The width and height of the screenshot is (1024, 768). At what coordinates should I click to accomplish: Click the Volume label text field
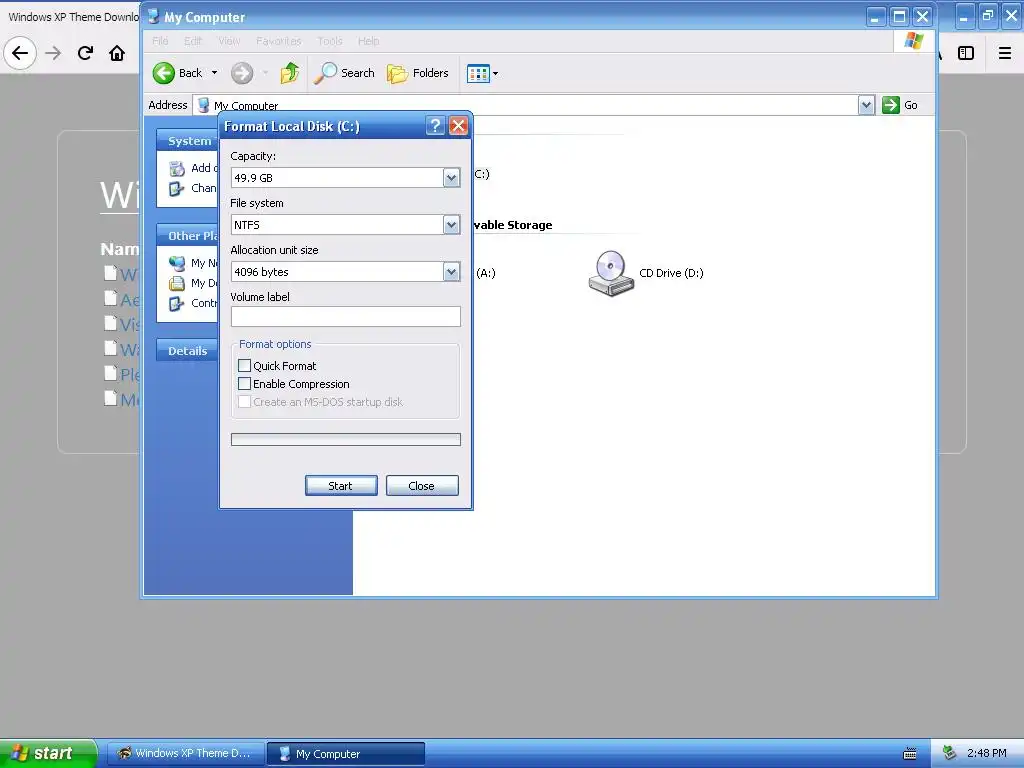pyautogui.click(x=345, y=317)
